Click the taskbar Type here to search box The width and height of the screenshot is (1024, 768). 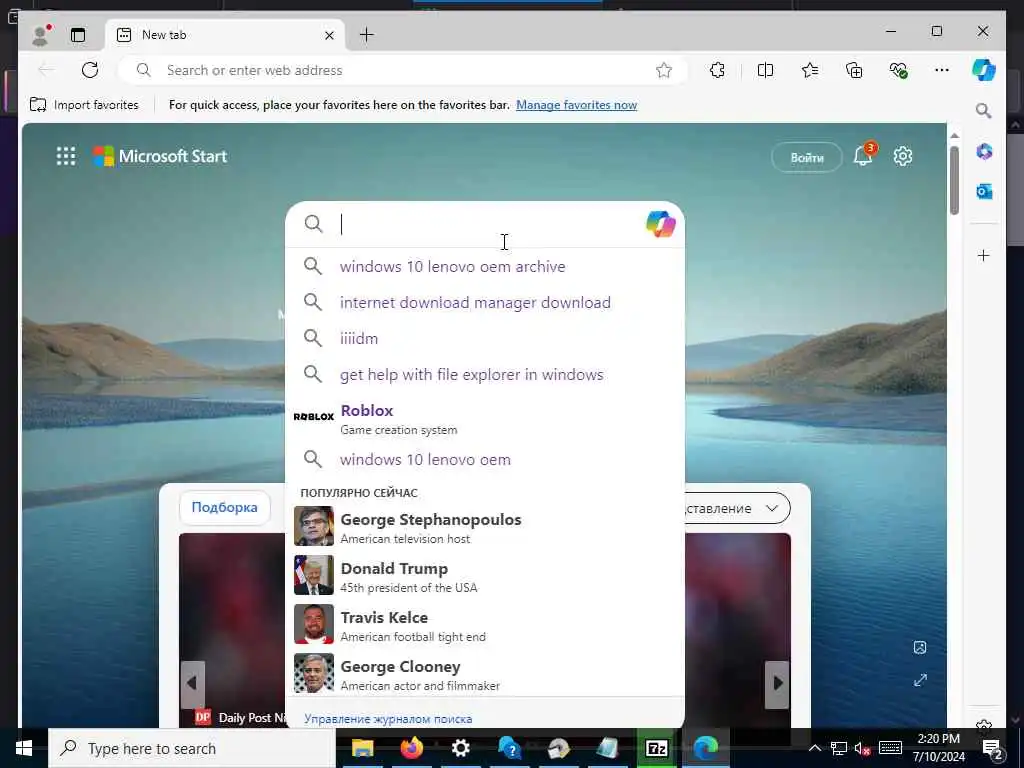pyautogui.click(x=192, y=748)
